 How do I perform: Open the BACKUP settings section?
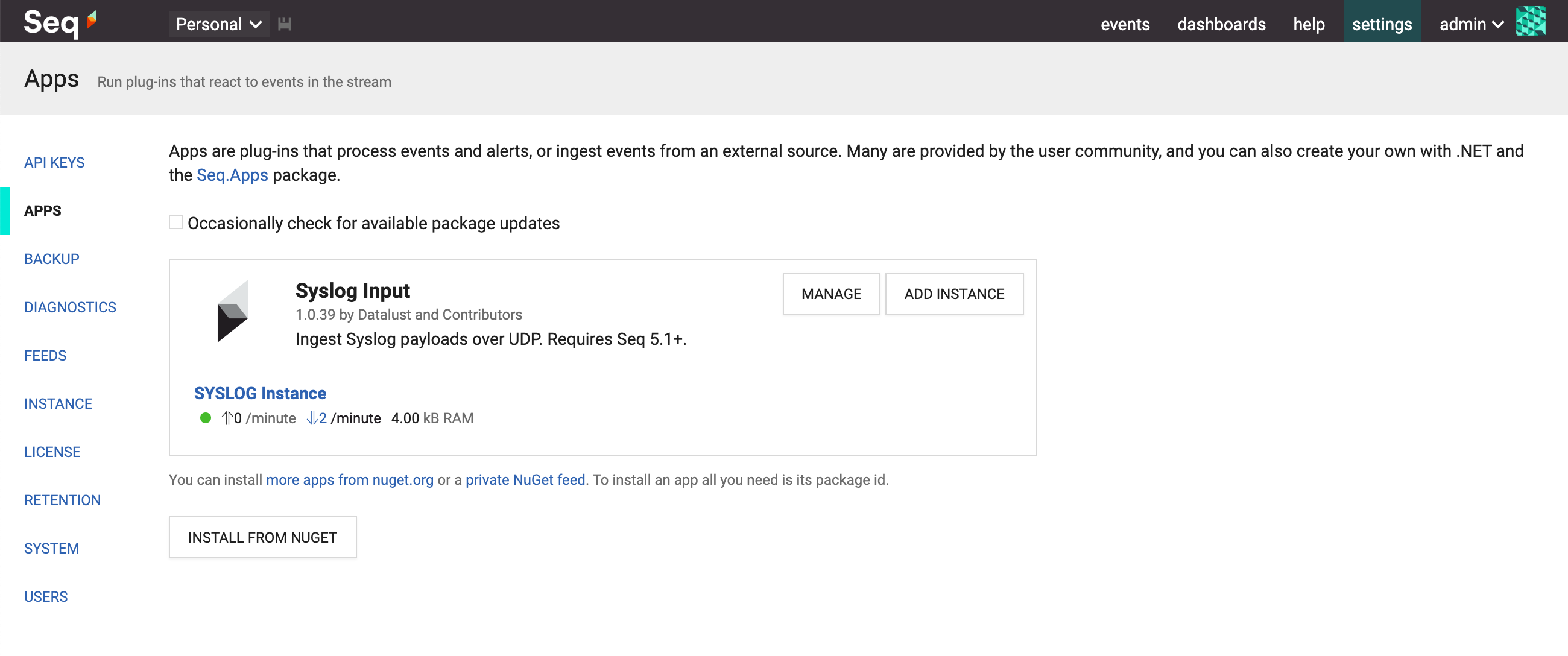tap(52, 259)
